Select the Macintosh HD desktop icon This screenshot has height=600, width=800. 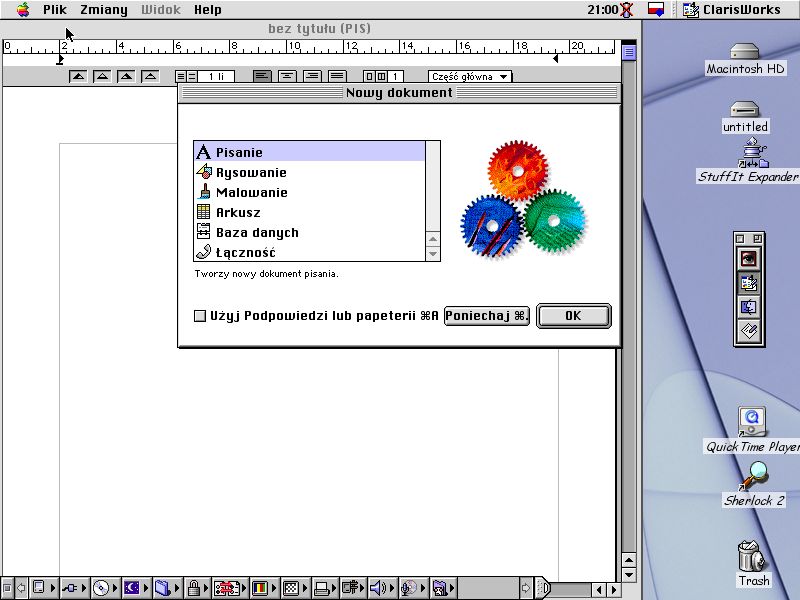(745, 59)
